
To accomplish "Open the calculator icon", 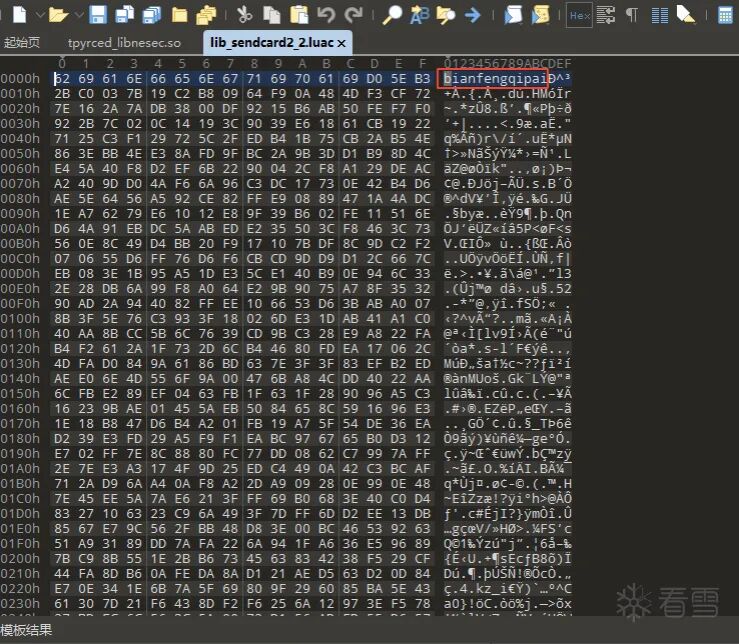I will pos(725,15).
